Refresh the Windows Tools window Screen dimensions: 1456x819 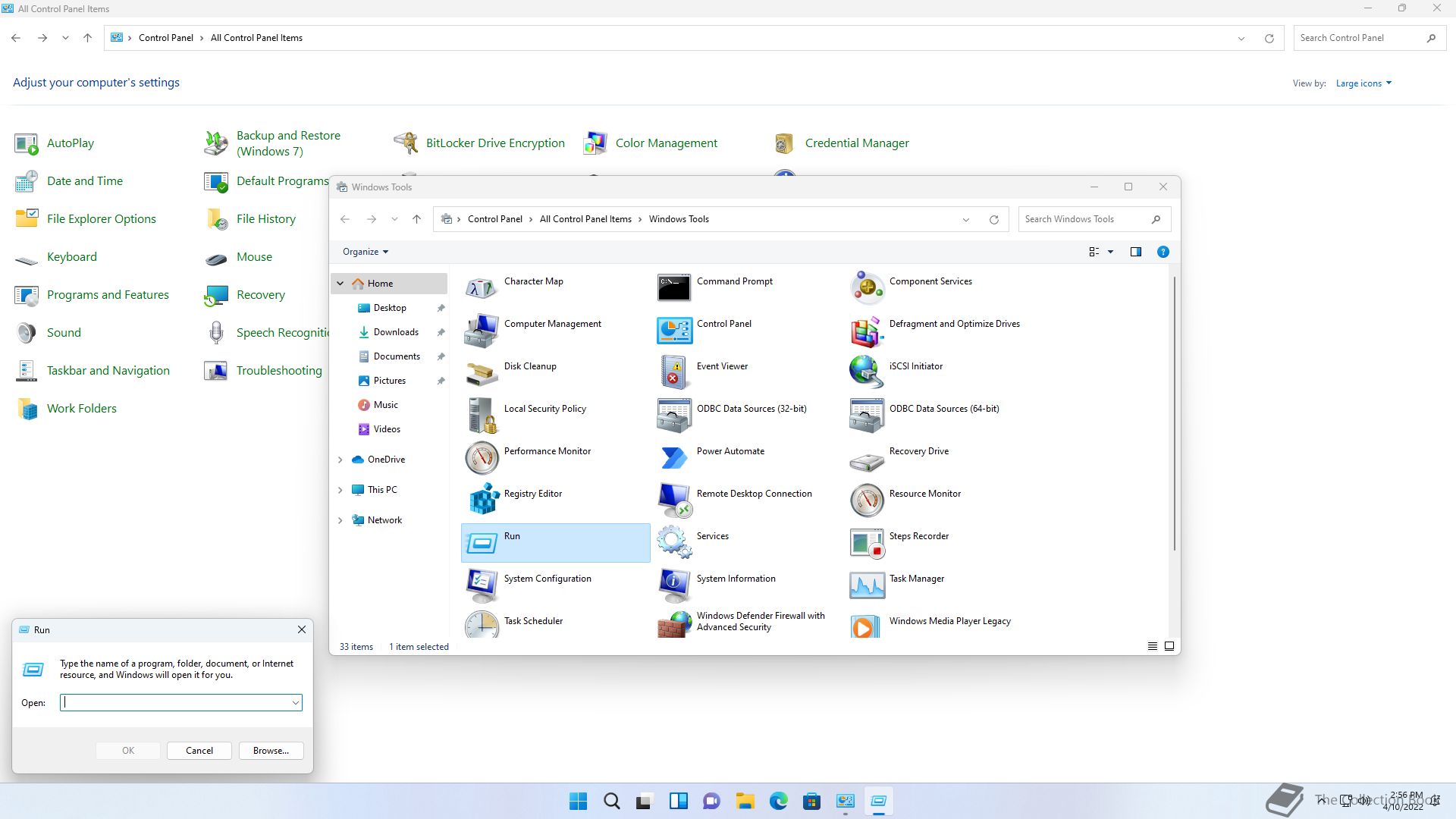[993, 220]
